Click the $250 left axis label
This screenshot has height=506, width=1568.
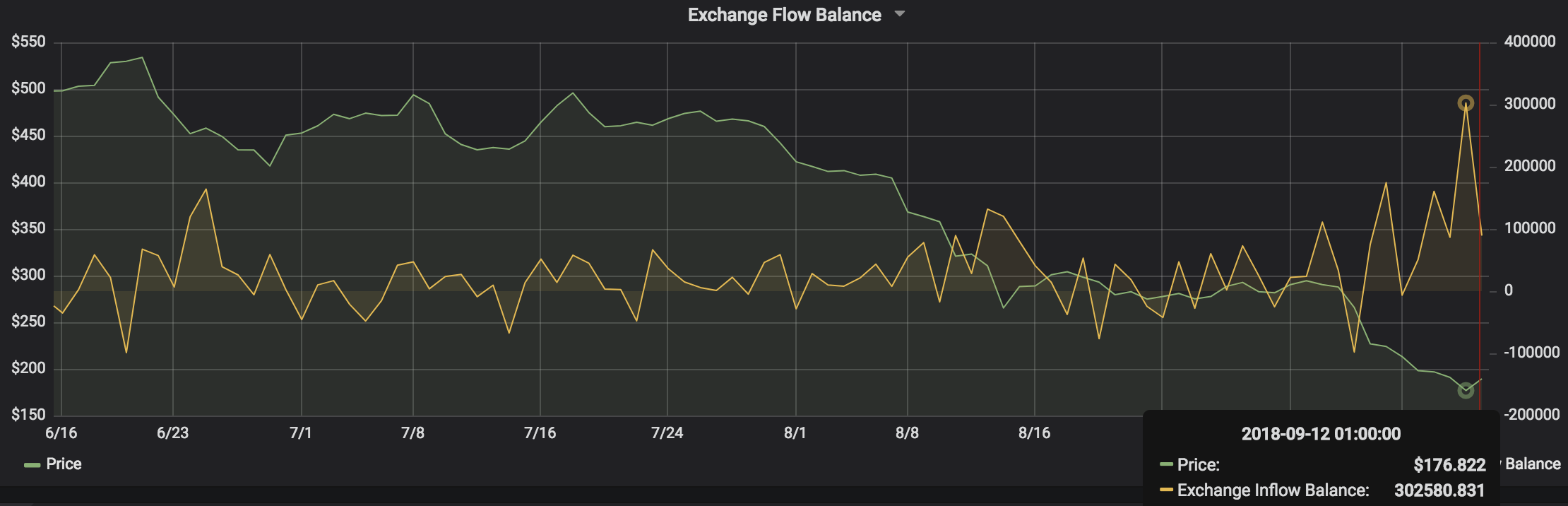(x=28, y=322)
